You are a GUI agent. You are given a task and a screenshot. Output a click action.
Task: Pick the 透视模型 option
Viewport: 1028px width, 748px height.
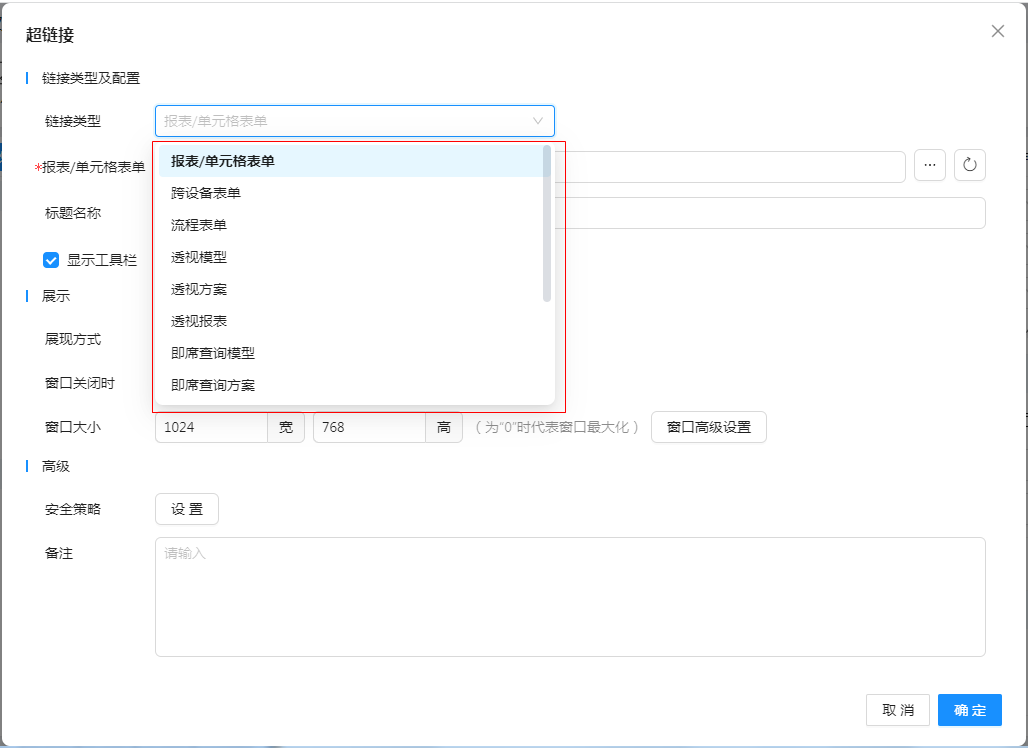(199, 257)
